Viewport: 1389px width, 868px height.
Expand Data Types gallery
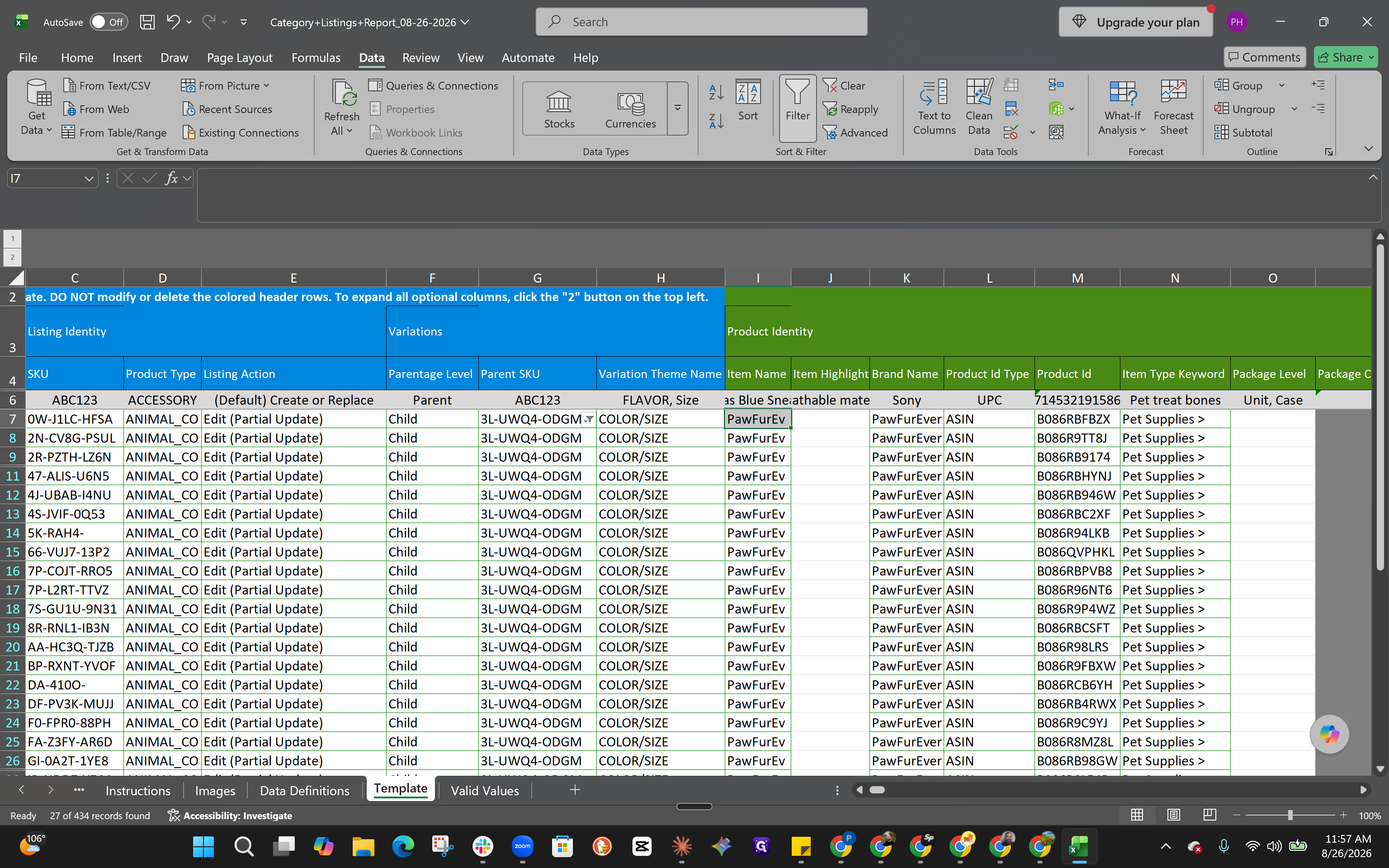click(678, 108)
